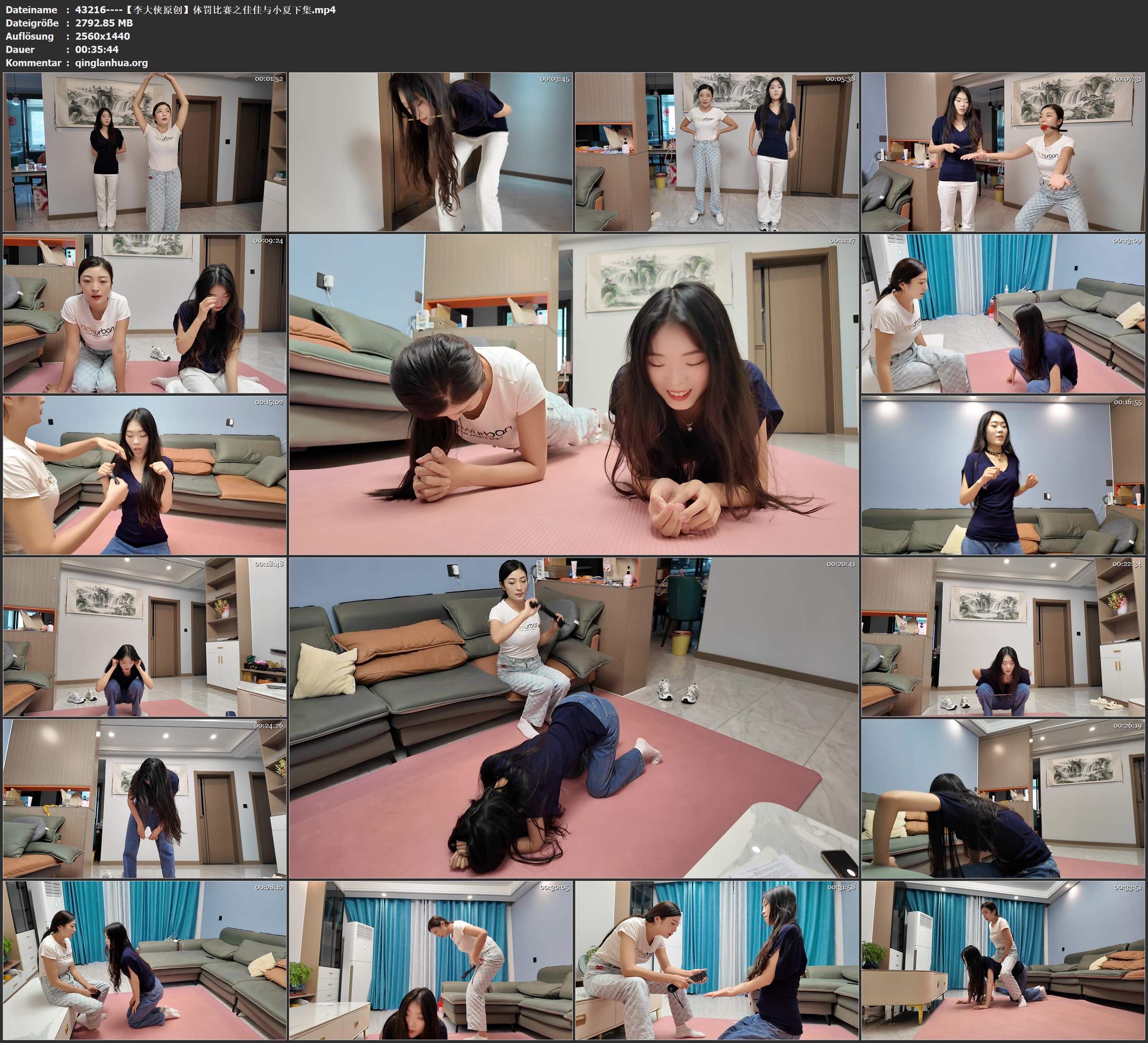Viewport: 1148px width, 1043px height.
Task: Click the frame timestamped 00:07:31
Action: pyautogui.click(x=1003, y=152)
